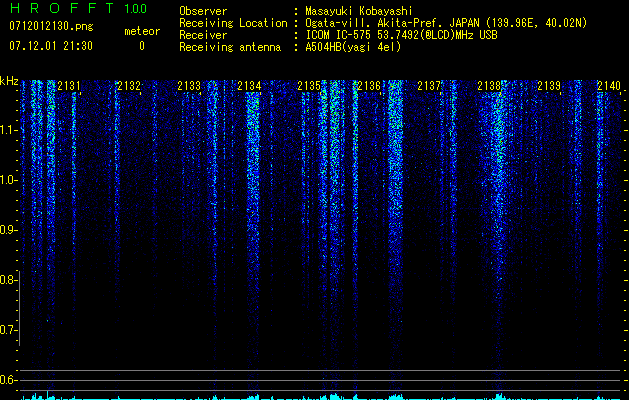629x400 pixels.
Task: Click time marker 2132
Action: (129, 85)
